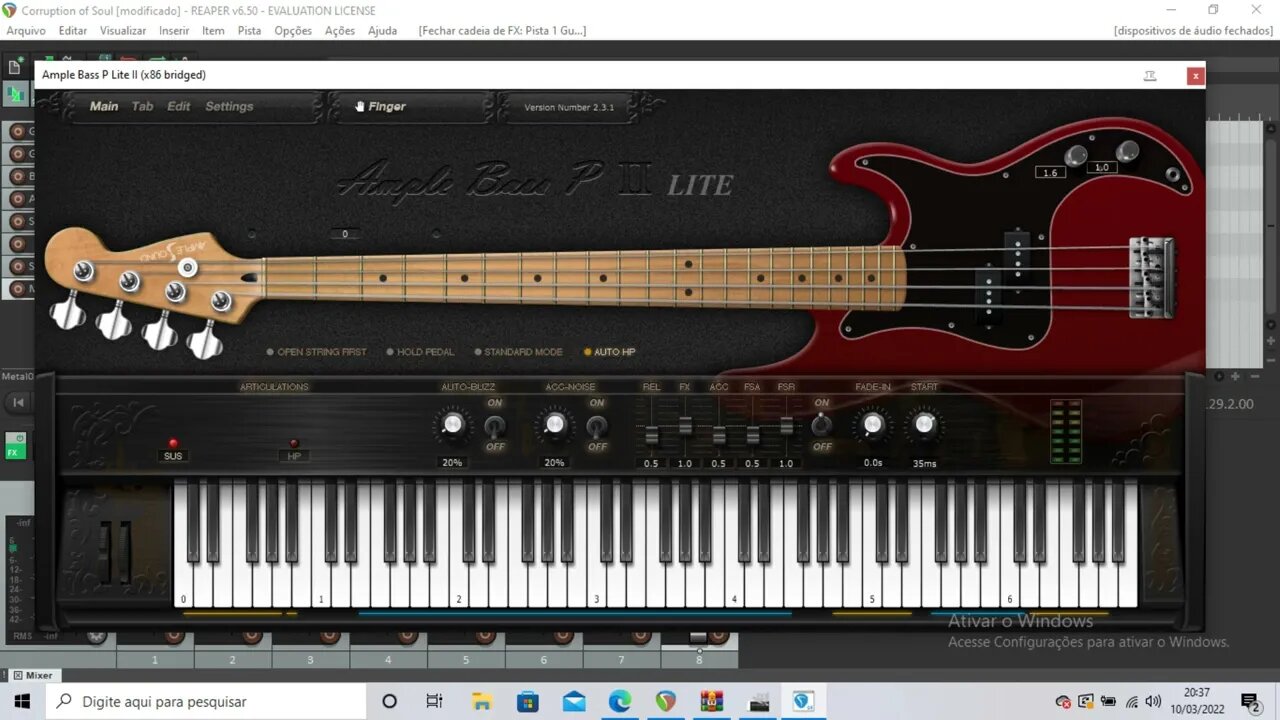The width and height of the screenshot is (1280, 720).
Task: Click the Windows search box
Action: (206, 701)
